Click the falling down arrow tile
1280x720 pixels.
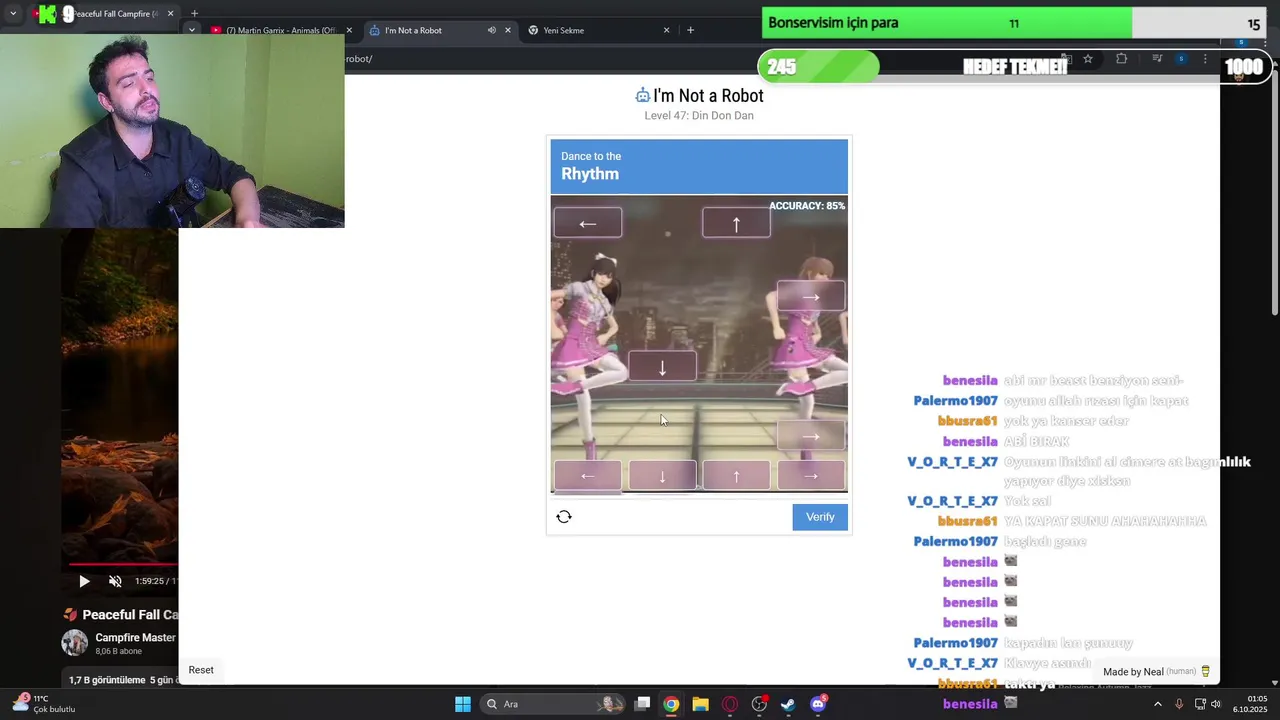click(x=662, y=367)
